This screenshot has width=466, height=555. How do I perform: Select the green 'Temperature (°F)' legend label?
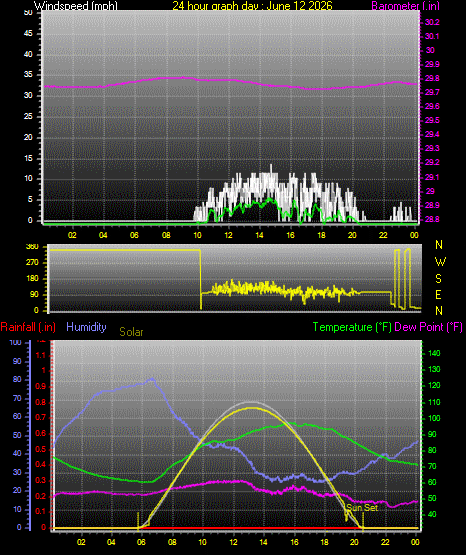[352, 327]
